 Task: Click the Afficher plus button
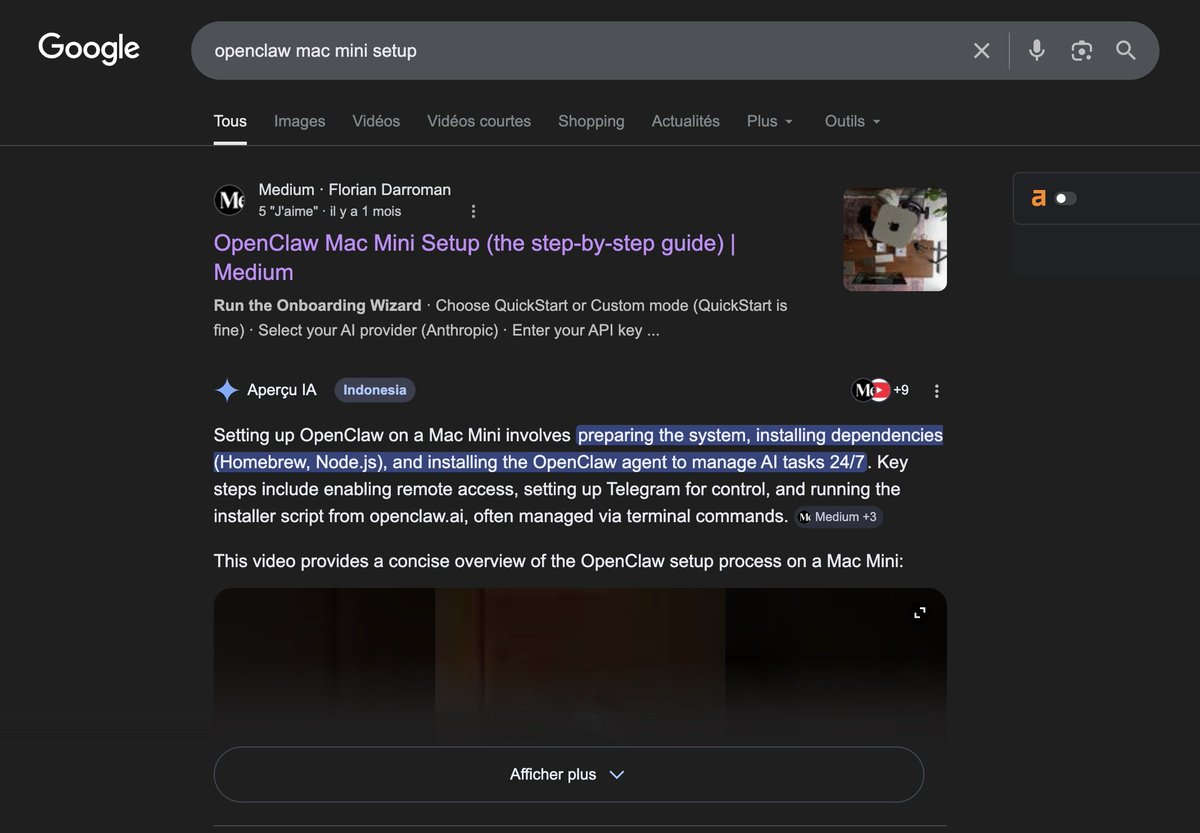click(x=568, y=774)
